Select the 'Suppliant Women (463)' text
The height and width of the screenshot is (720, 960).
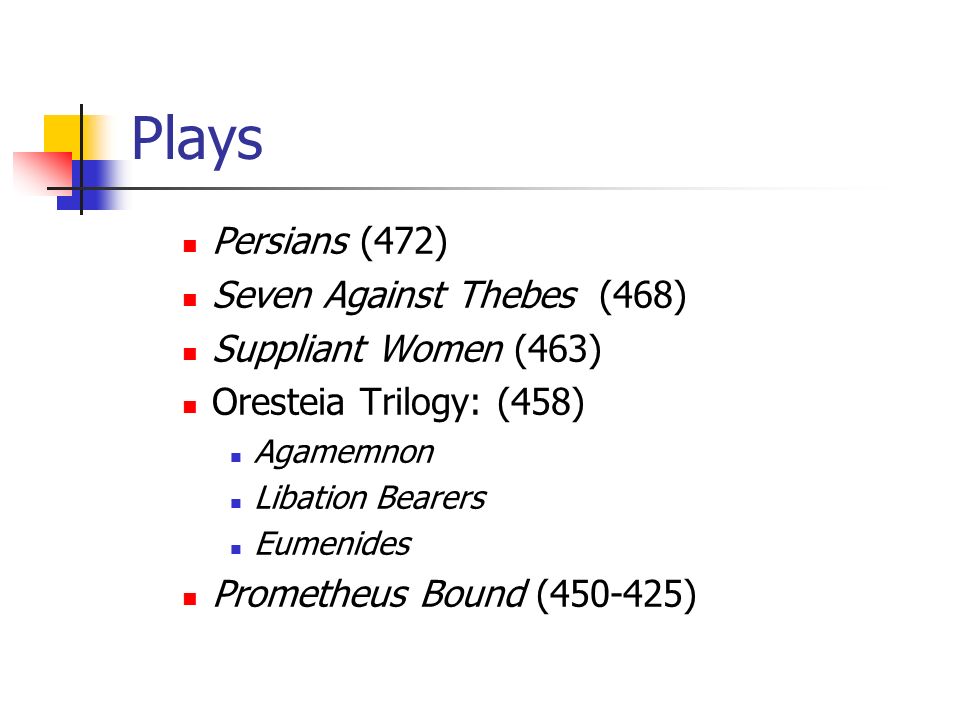pyautogui.click(x=407, y=350)
